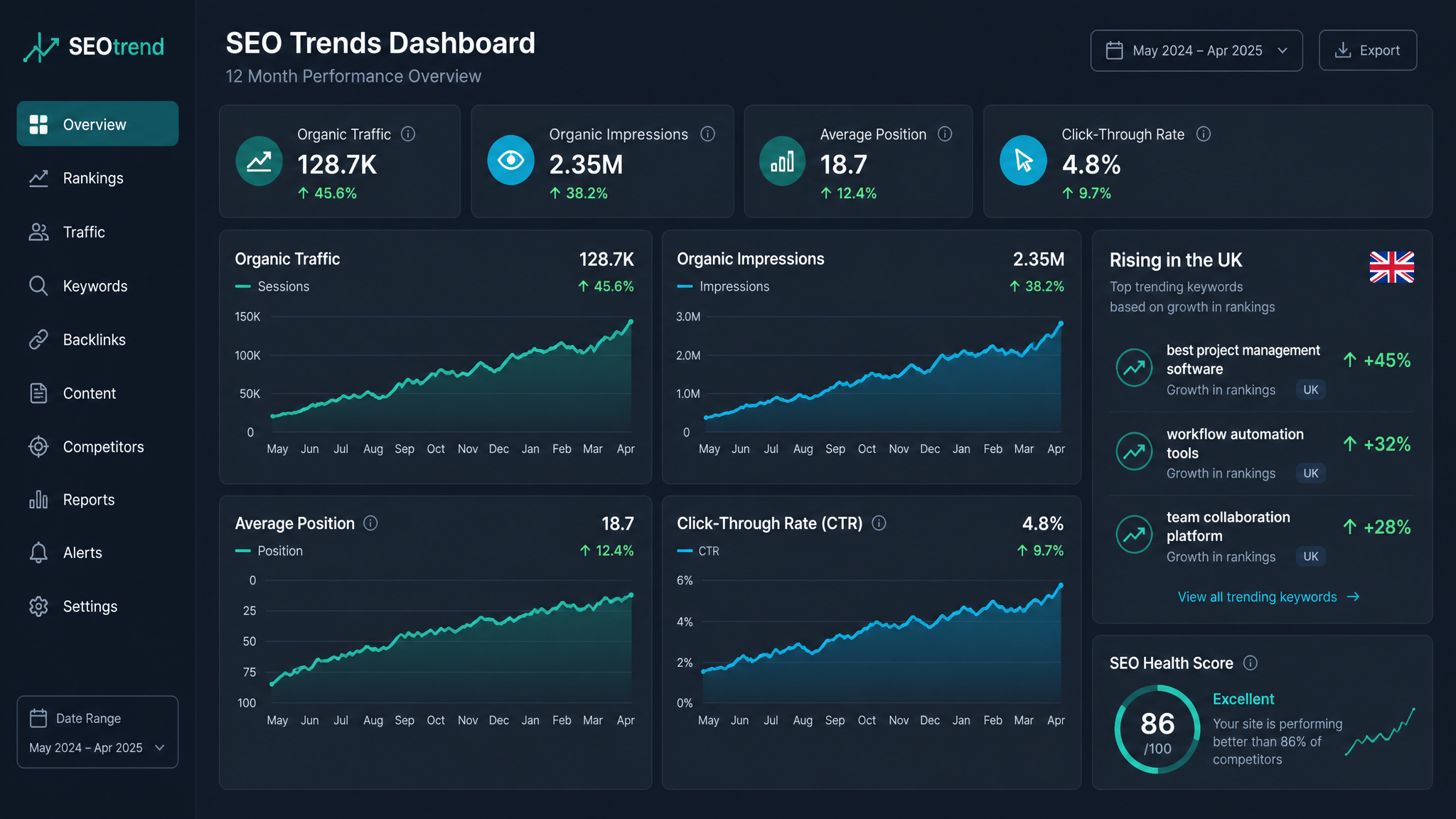1456x819 pixels.
Task: Click the Backlinks chain icon in sidebar
Action: point(38,340)
